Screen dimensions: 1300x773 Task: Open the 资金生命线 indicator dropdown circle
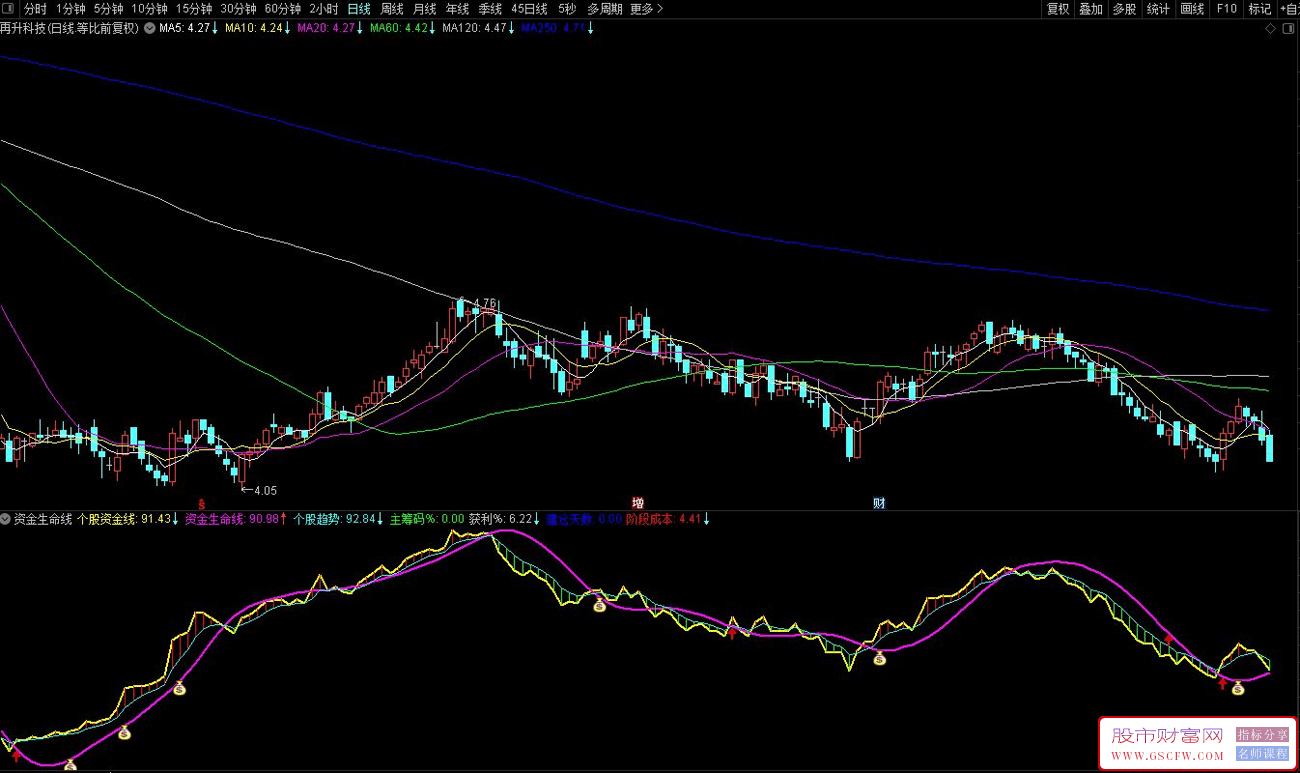6,519
